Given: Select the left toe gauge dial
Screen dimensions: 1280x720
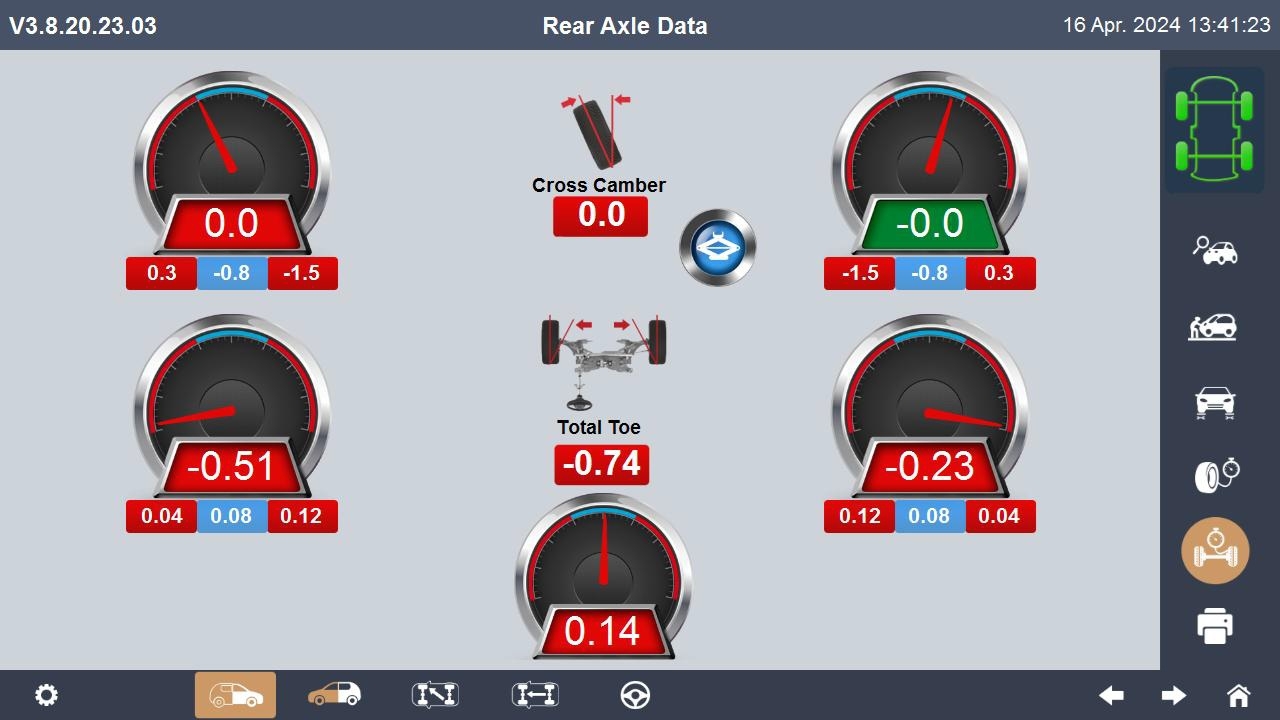Looking at the screenshot, I should 231,405.
